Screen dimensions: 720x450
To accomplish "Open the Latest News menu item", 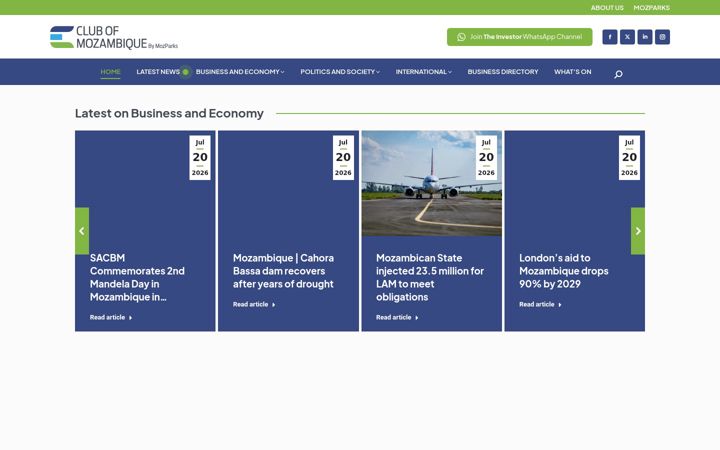I will pos(158,72).
